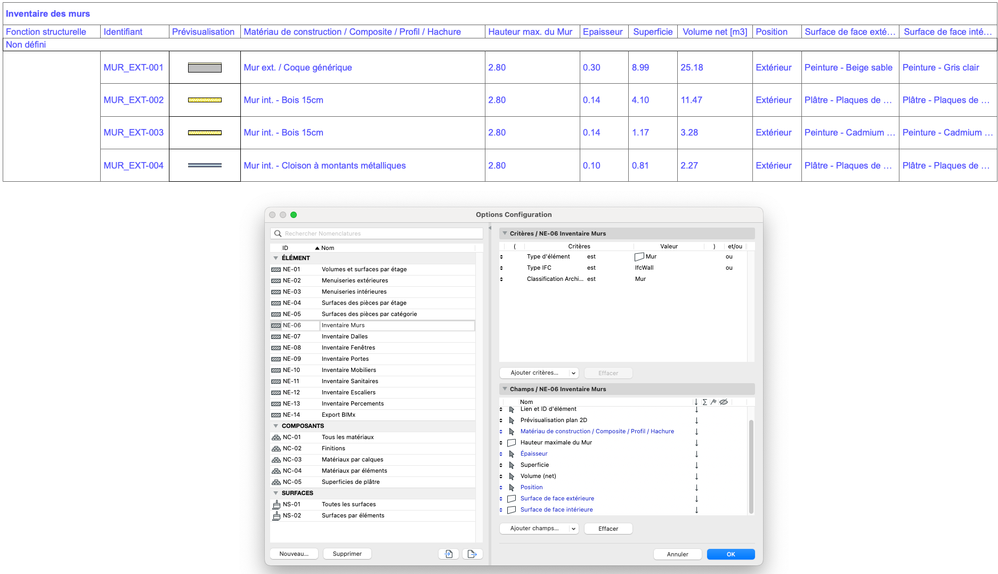This screenshot has width=998, height=574.
Task: Select NC-02 Finitions row
Action: click(372, 449)
